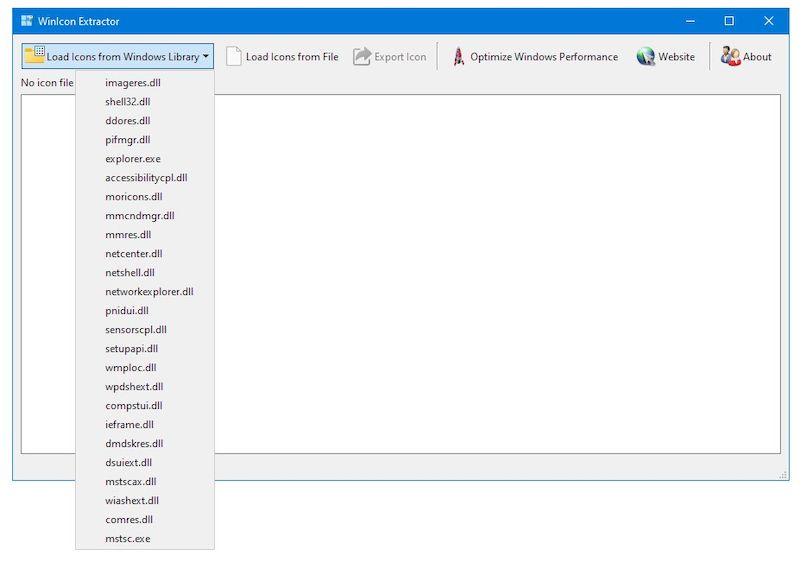Click wiashext.dll entry

click(x=145, y=500)
